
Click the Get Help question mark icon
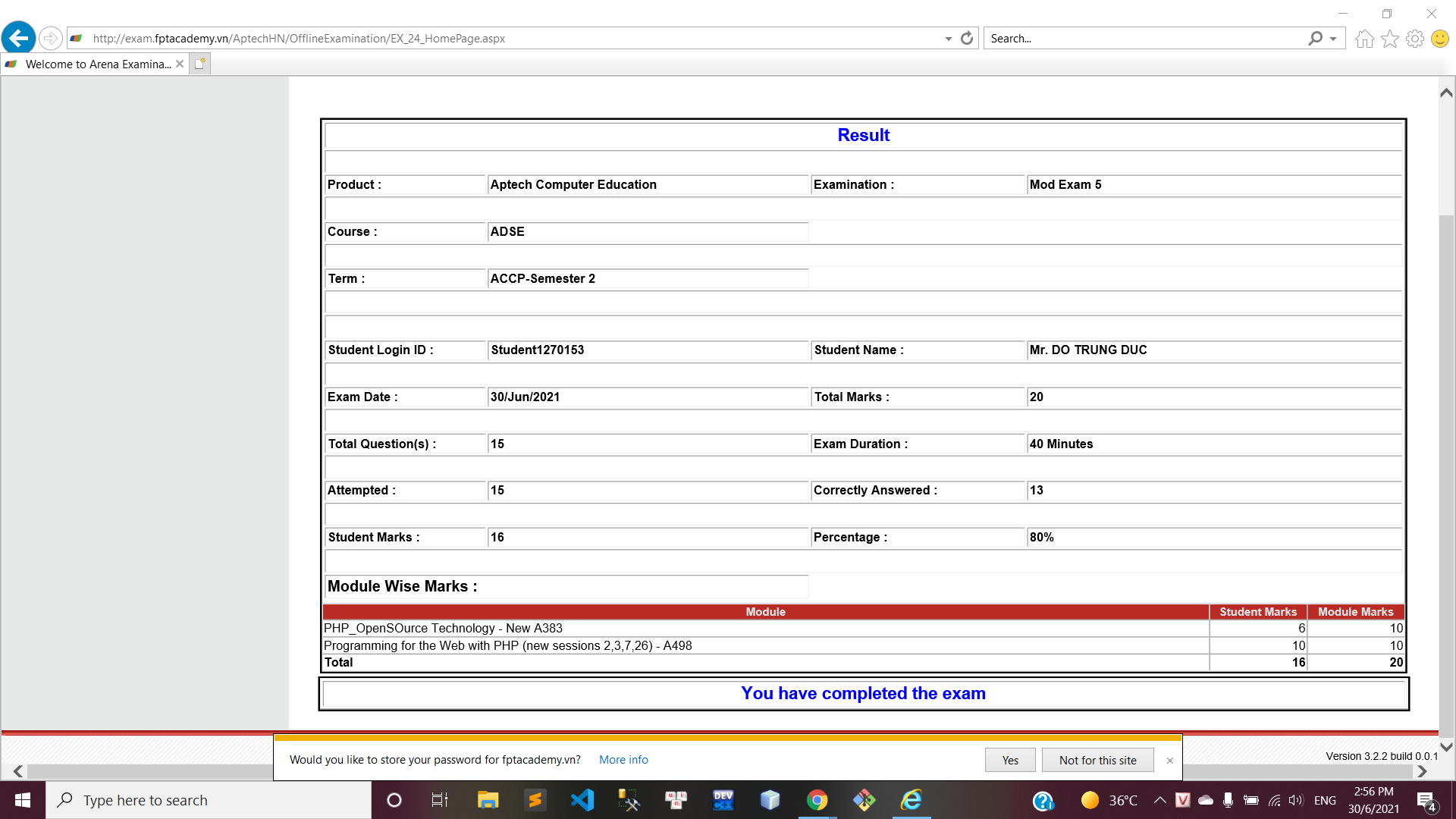pyautogui.click(x=1043, y=800)
